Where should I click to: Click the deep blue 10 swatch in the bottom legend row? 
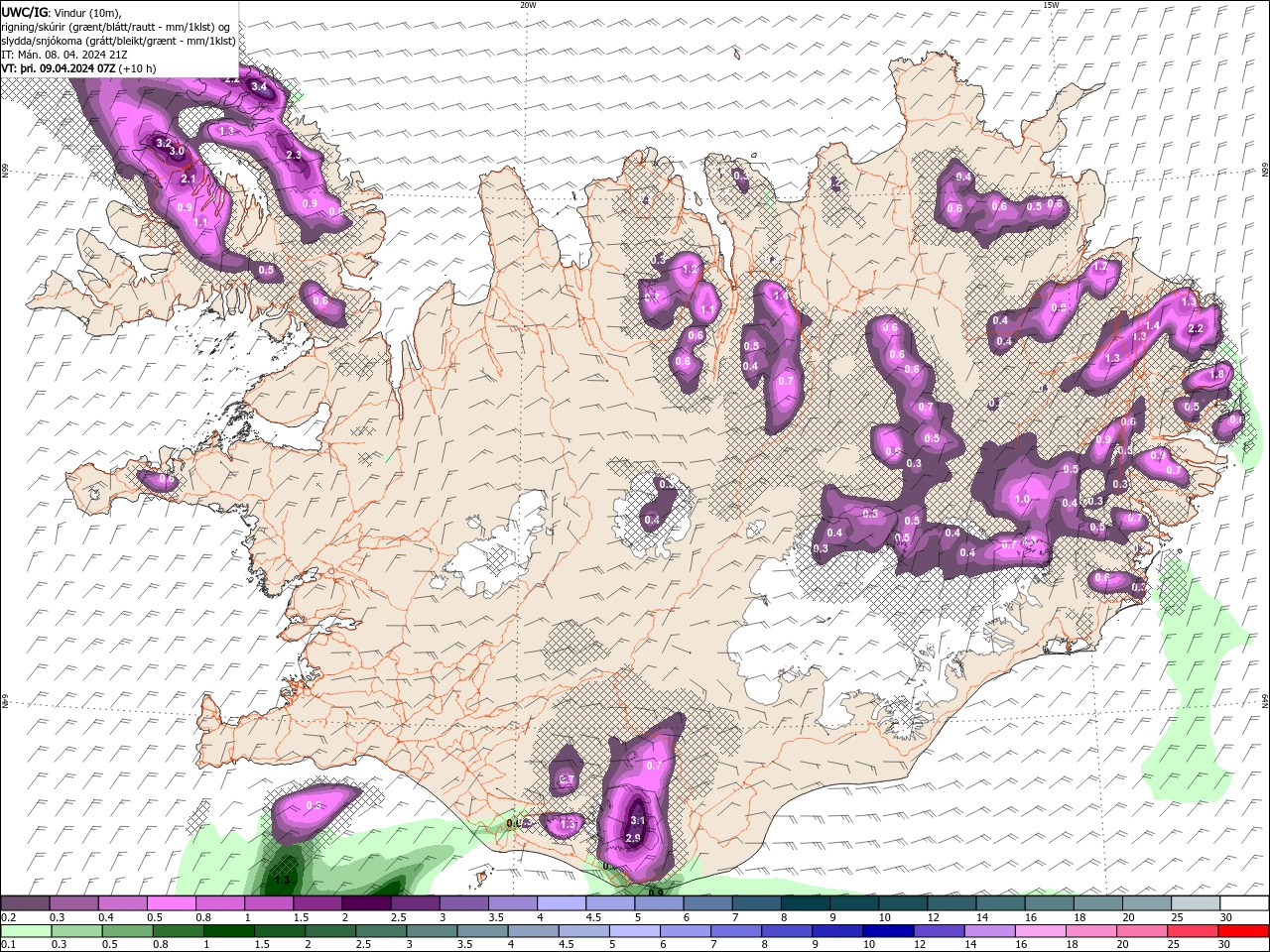pyautogui.click(x=887, y=931)
